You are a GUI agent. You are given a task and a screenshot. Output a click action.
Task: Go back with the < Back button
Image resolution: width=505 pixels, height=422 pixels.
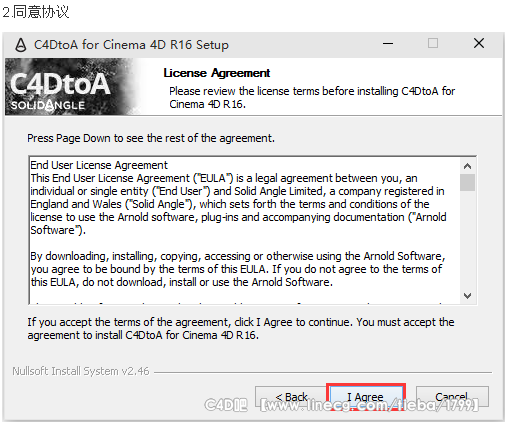click(291, 397)
